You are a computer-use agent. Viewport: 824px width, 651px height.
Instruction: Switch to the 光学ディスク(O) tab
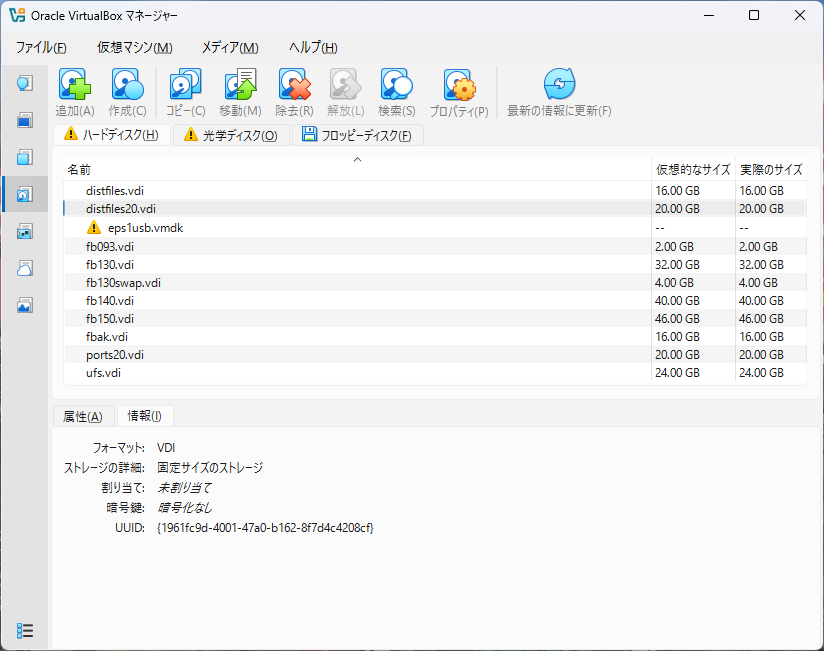231,135
